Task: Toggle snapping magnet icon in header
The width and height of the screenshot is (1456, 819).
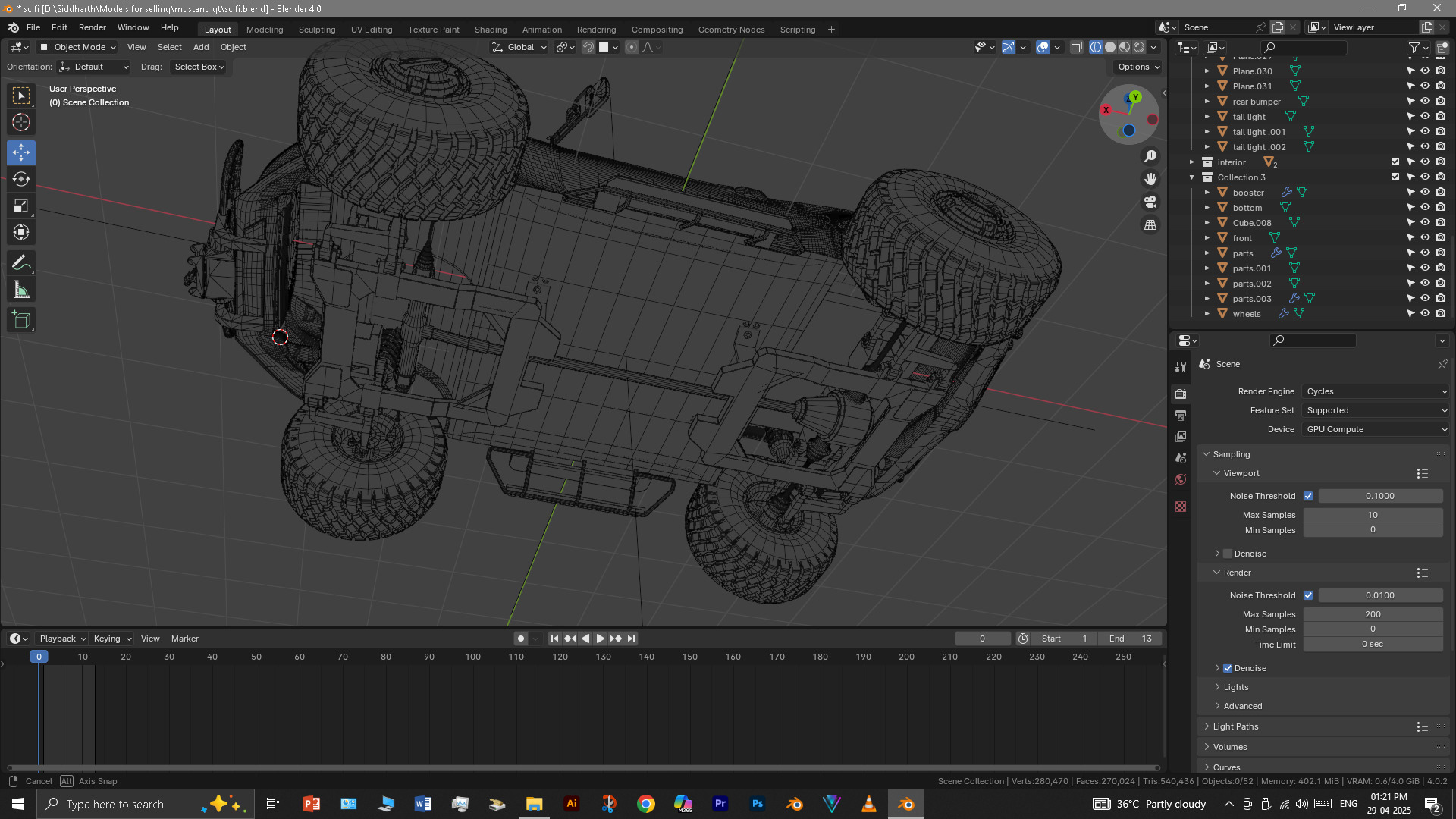Action: (588, 47)
